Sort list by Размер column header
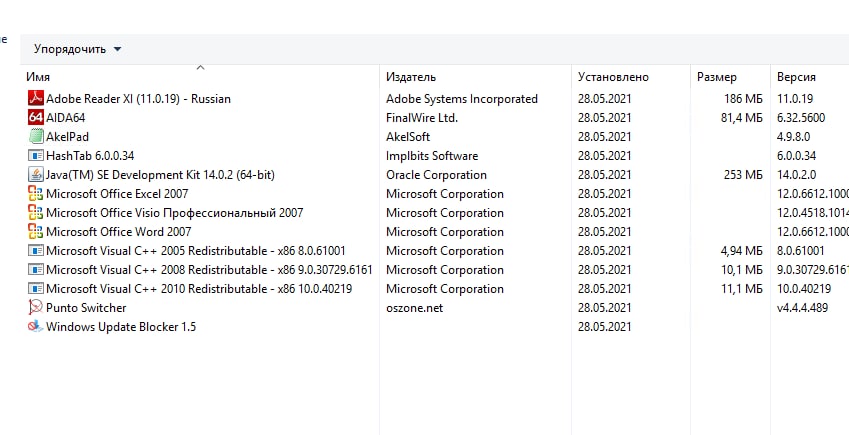The height and width of the screenshot is (435, 849). click(x=716, y=77)
